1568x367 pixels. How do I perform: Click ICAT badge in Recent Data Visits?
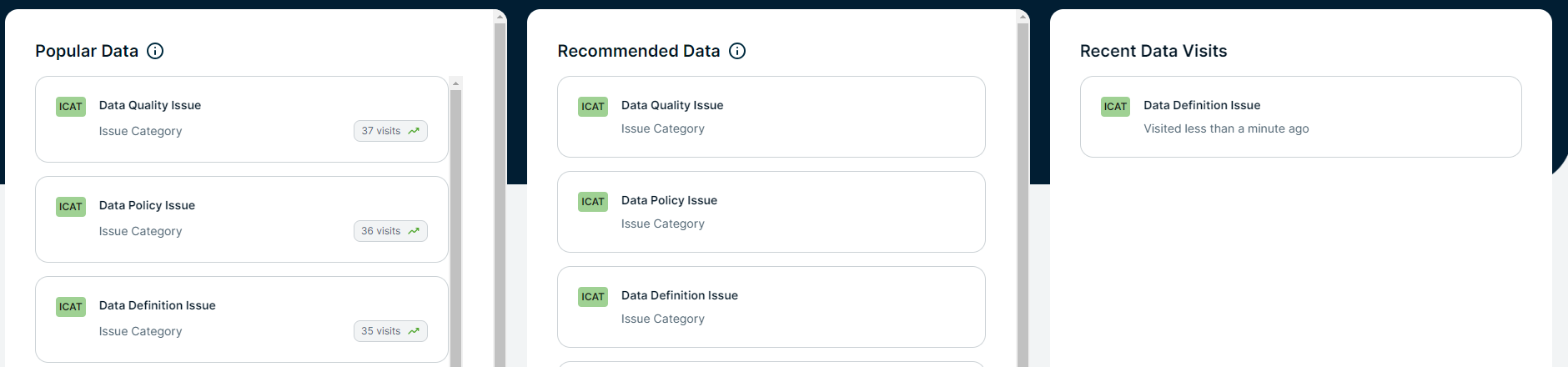1115,107
